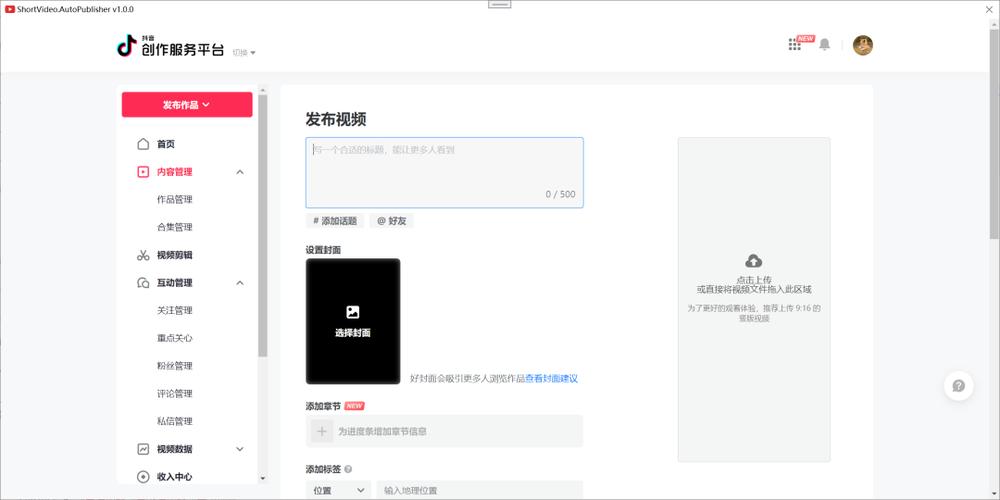The image size is (1000, 500).
Task: Click the sidebar vertical scrollbar thumb
Action: coord(263,225)
